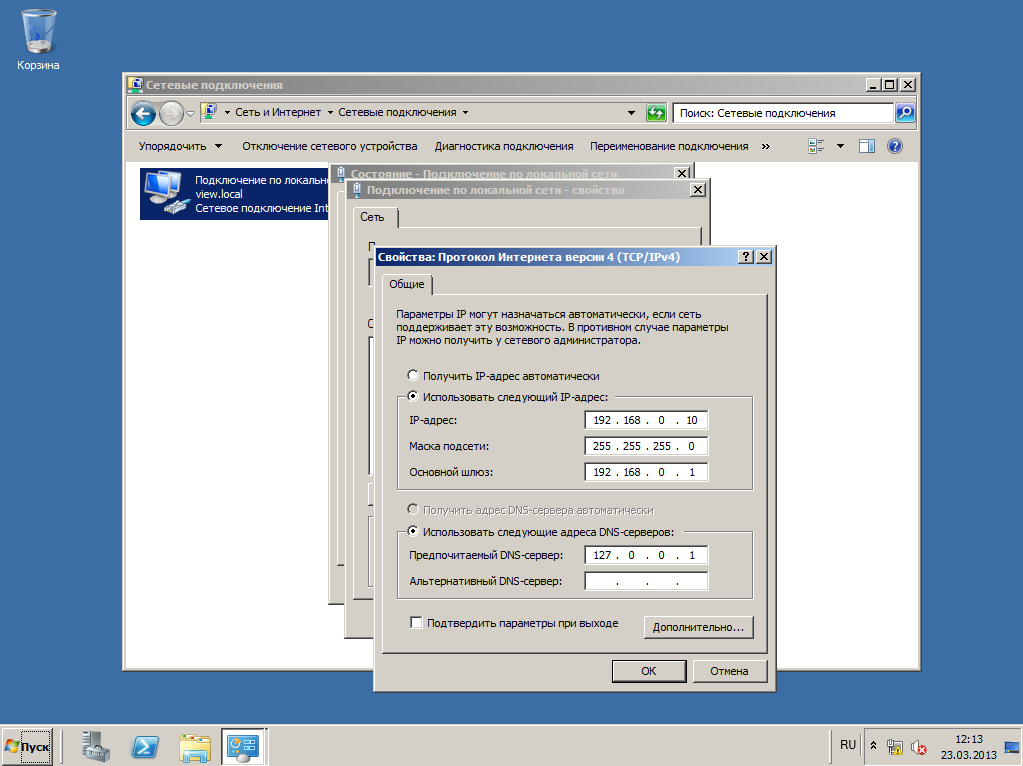Expand dropdown after 'Сеть и Интернет' breadcrumb
The image size is (1023, 766).
pyautogui.click(x=330, y=112)
